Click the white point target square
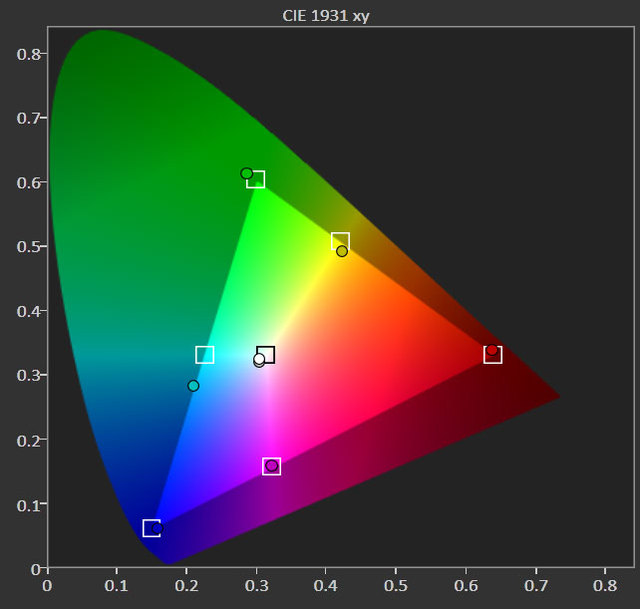The height and width of the screenshot is (609, 640). click(x=266, y=354)
